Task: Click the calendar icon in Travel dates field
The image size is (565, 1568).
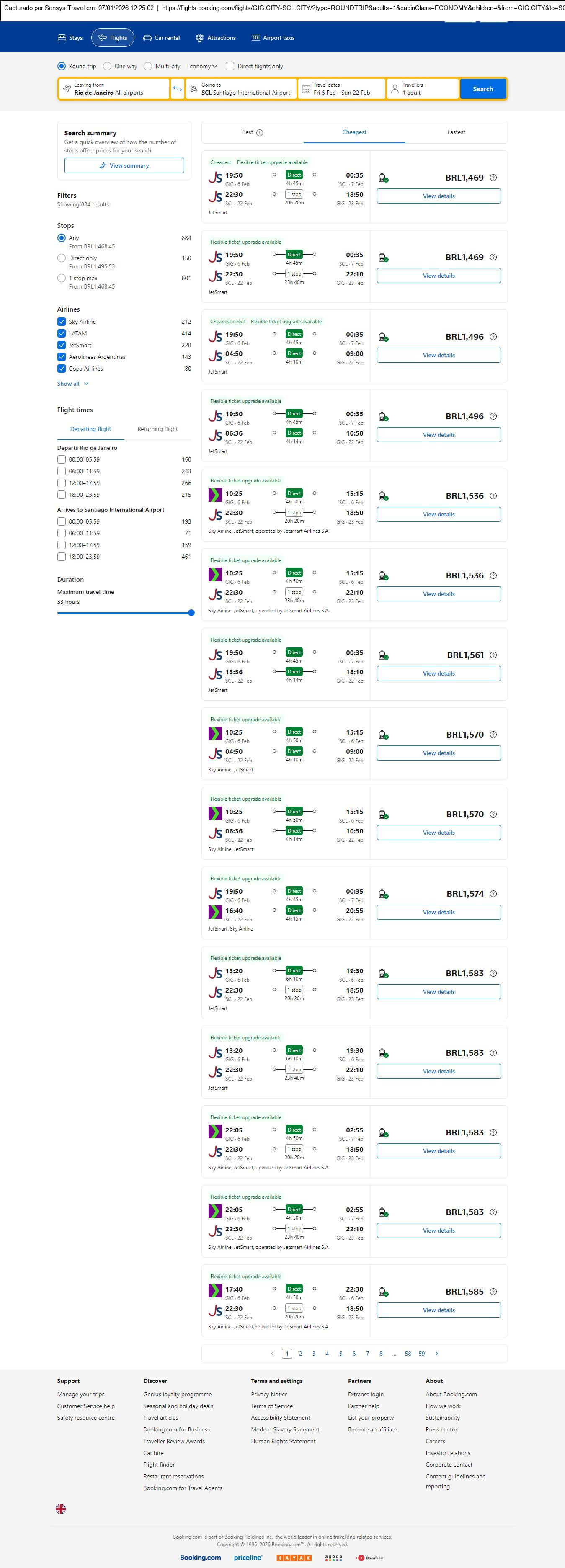Action: [x=306, y=89]
